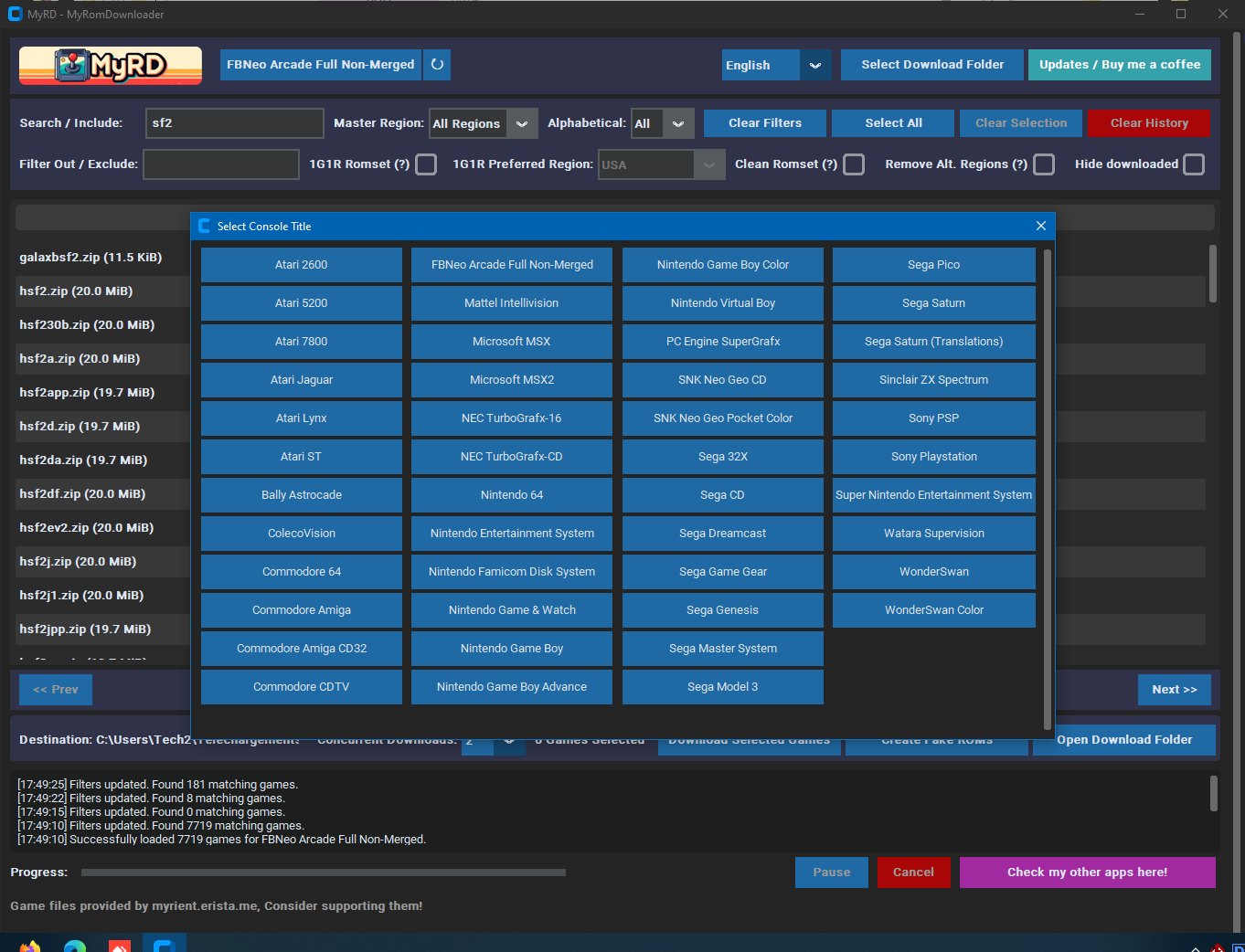Tick the Clean Romset checkbox

854,164
